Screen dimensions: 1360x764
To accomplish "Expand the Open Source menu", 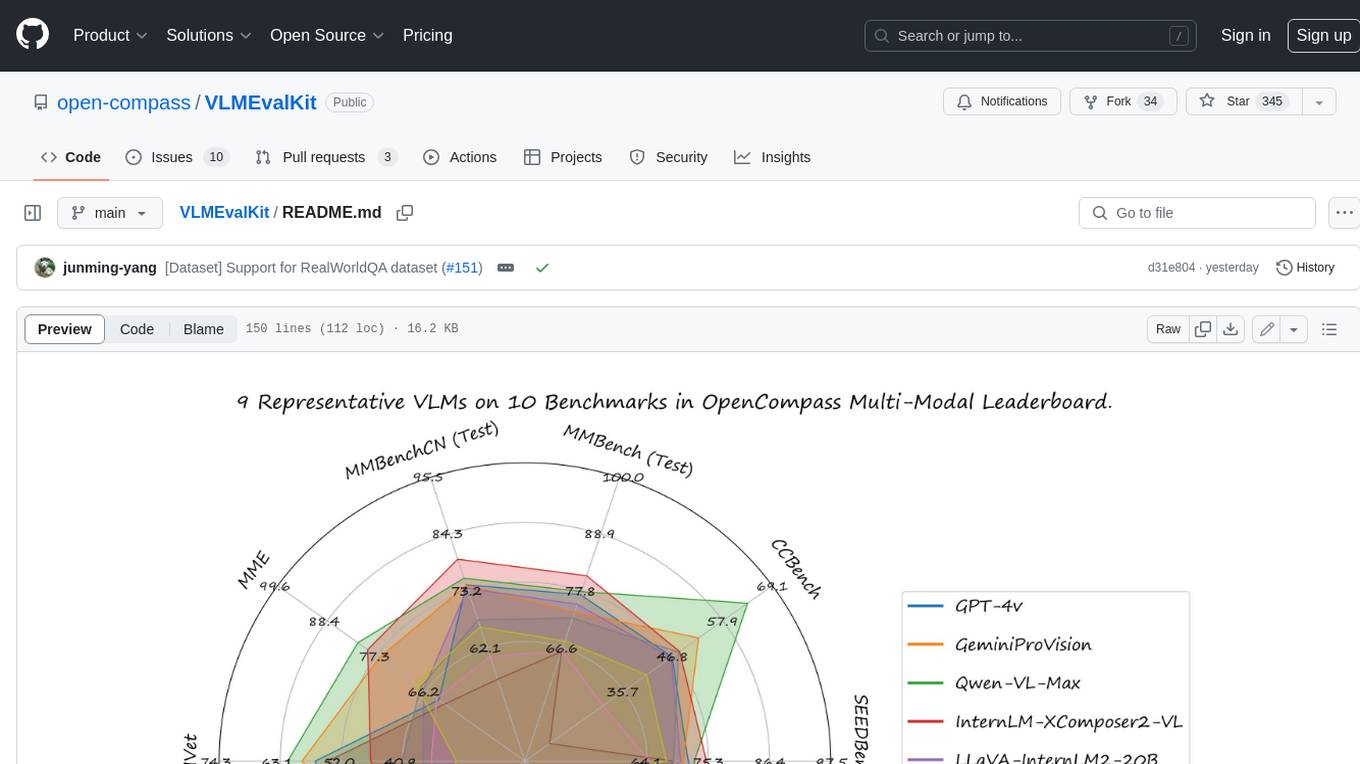I will click(x=327, y=35).
